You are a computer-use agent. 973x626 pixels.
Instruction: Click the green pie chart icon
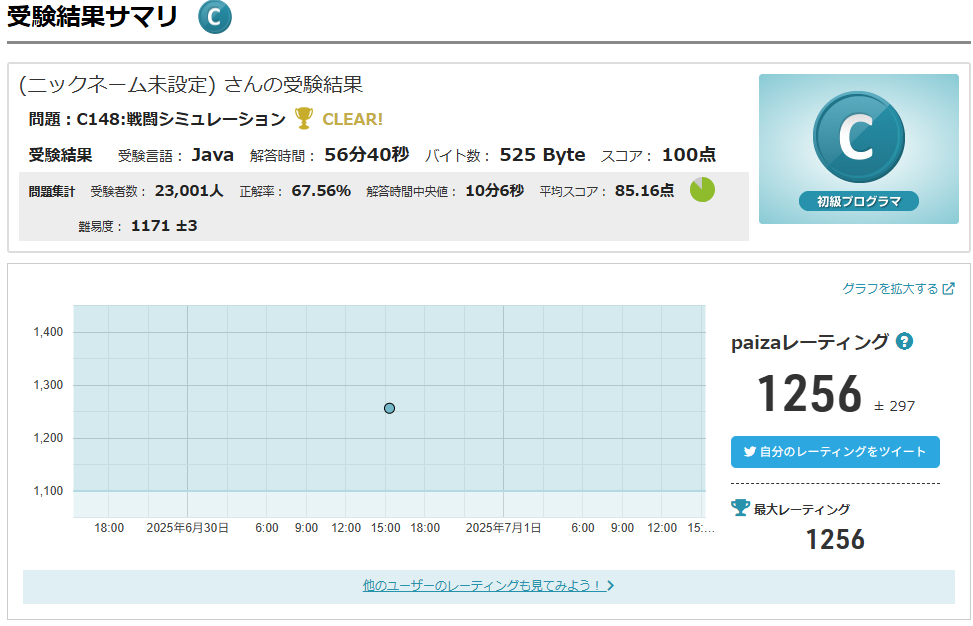point(702,190)
